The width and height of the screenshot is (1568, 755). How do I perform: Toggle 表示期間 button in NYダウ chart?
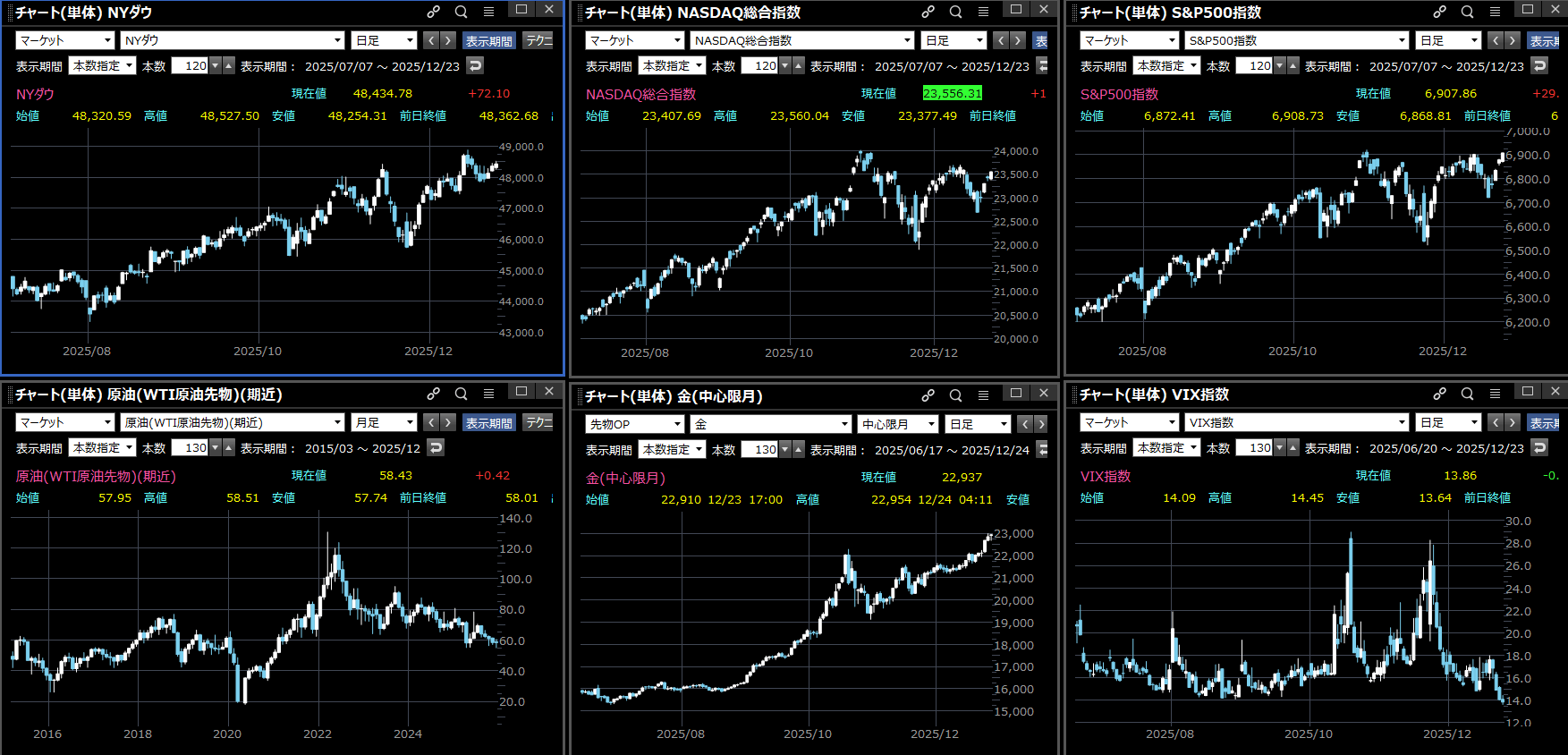coord(489,41)
